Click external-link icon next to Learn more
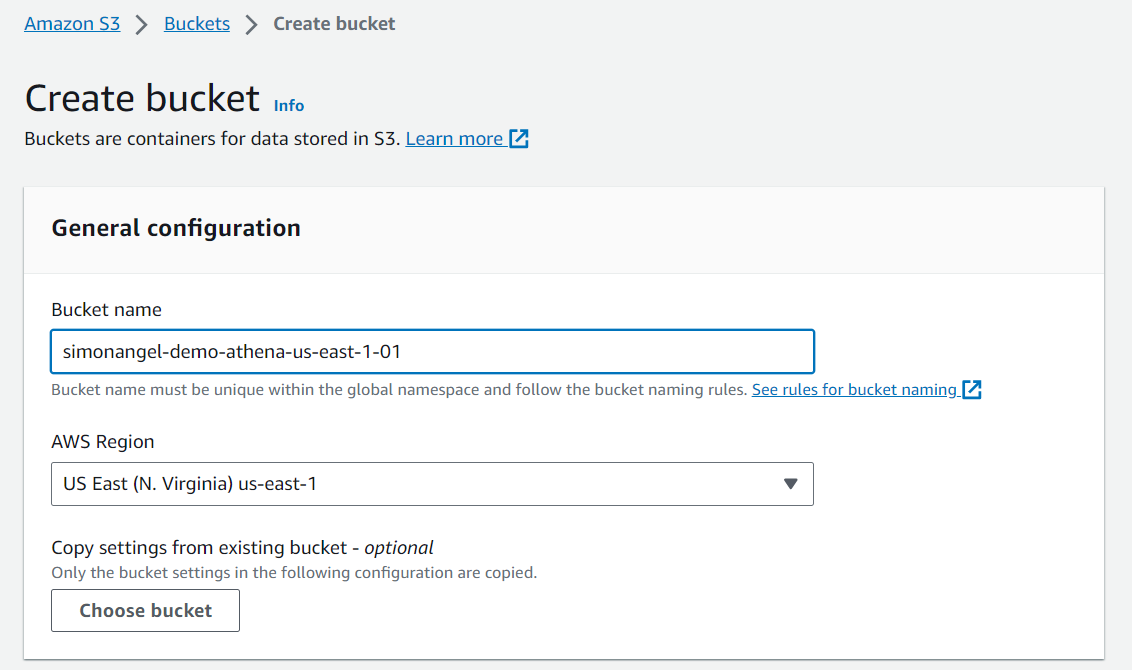 pos(519,139)
